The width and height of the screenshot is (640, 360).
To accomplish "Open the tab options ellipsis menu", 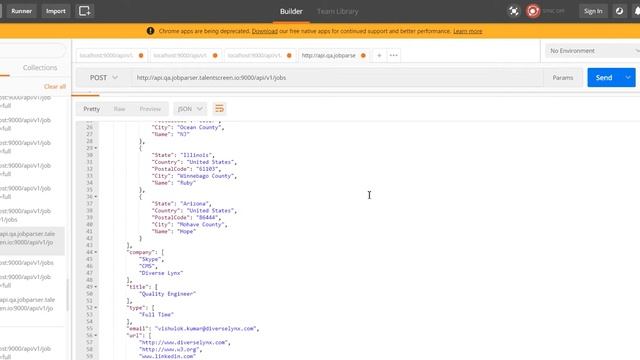I will coord(393,56).
